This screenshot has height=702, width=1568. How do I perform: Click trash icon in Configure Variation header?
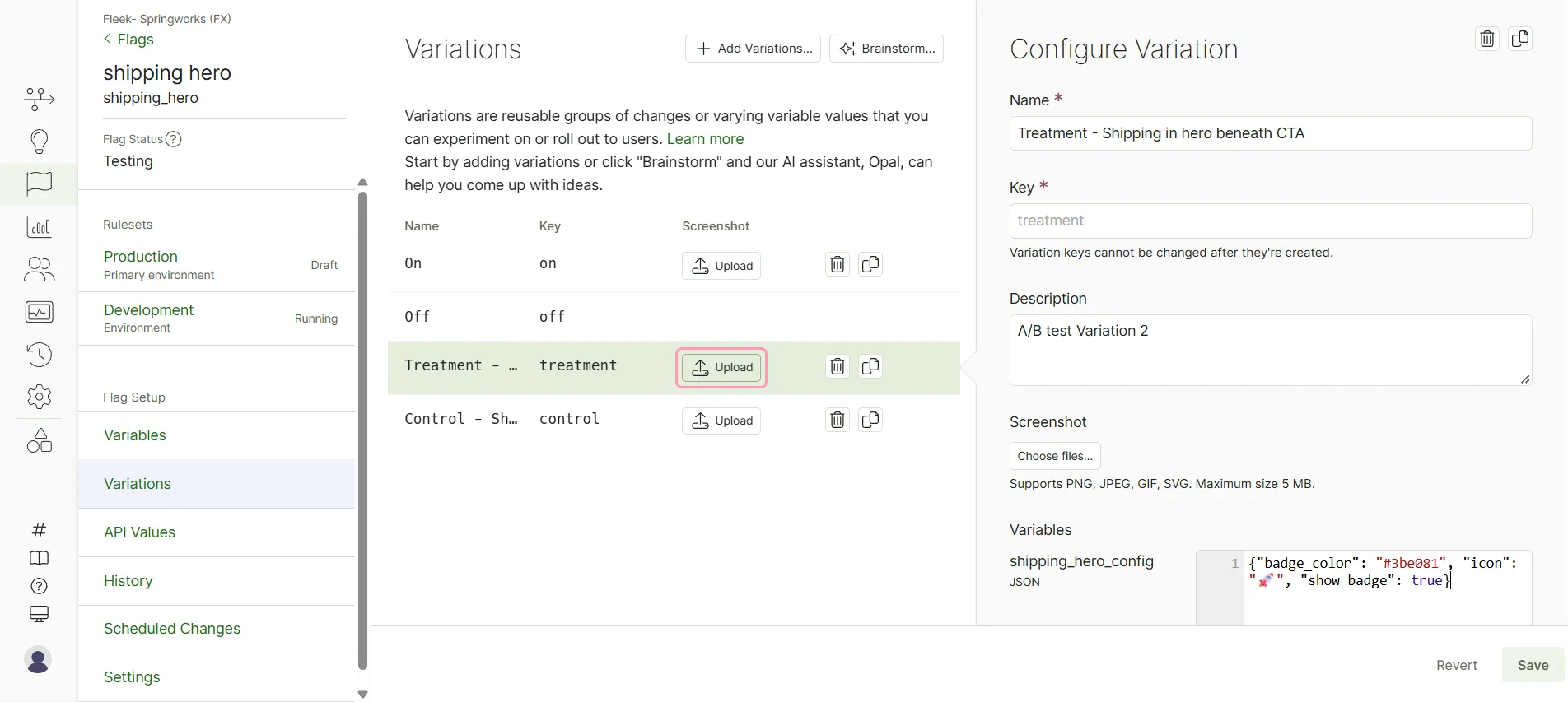click(1487, 39)
